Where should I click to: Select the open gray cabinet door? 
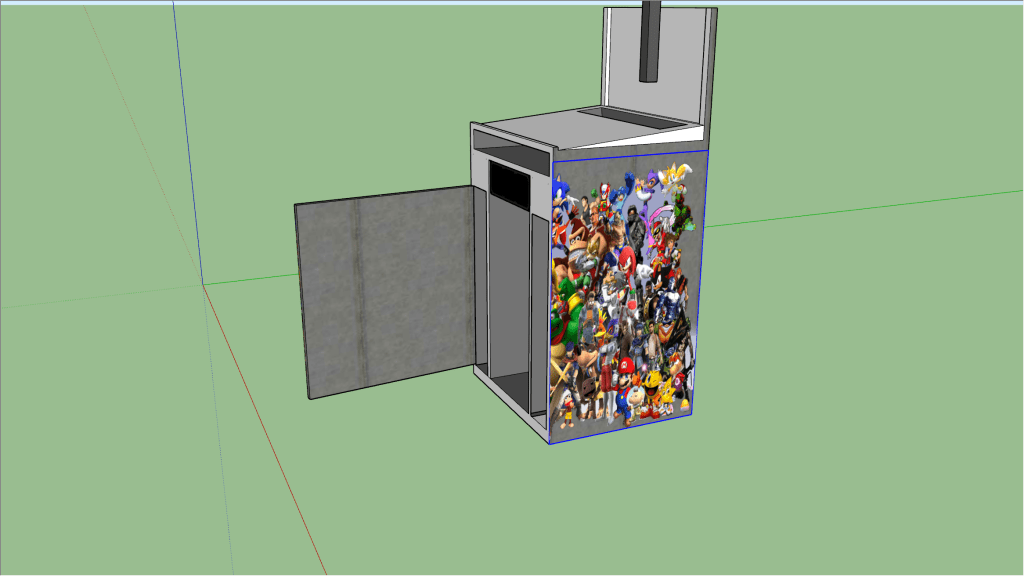click(385, 290)
